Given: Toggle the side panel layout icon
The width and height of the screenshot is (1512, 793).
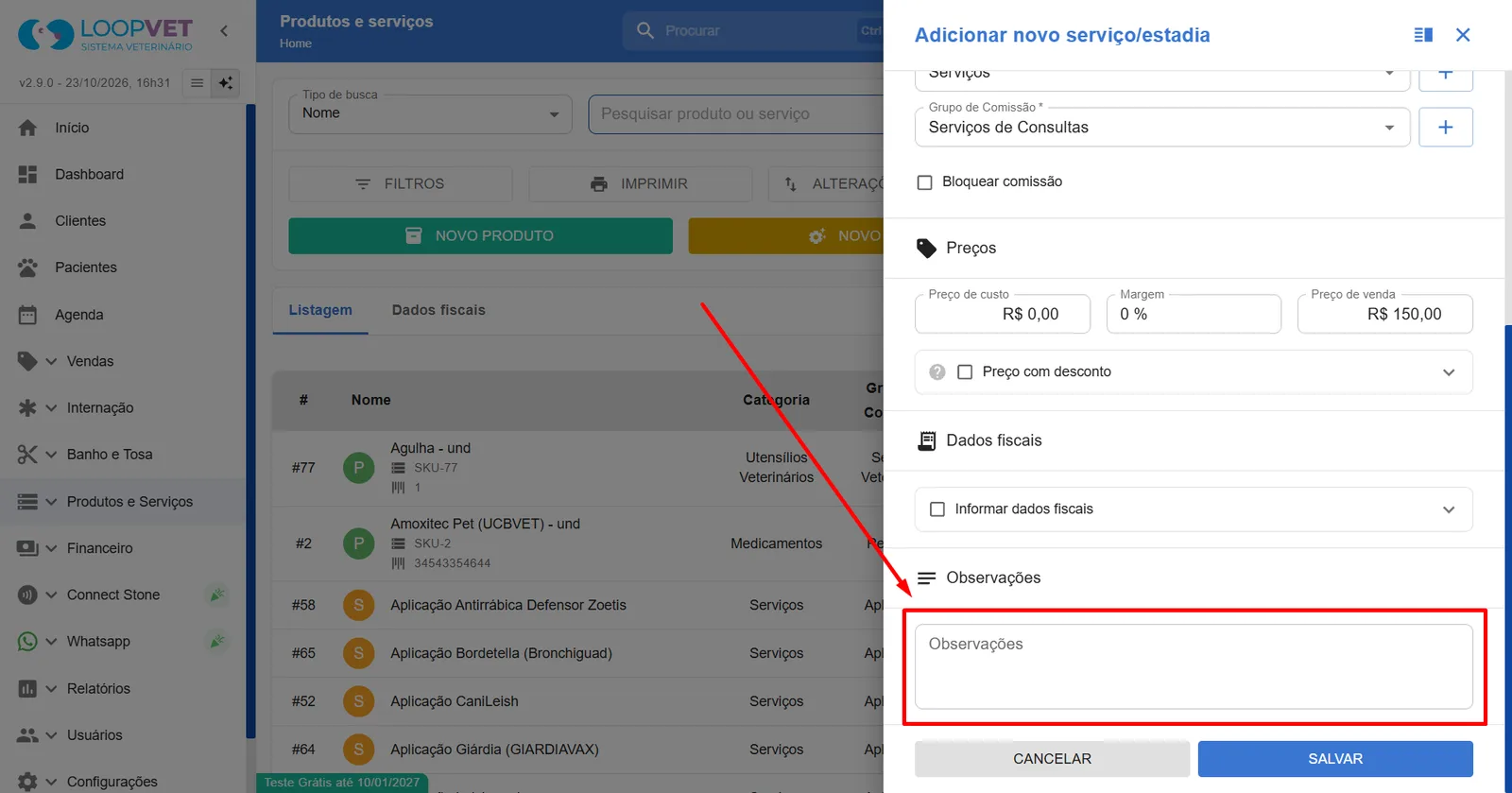Looking at the screenshot, I should (x=1423, y=35).
